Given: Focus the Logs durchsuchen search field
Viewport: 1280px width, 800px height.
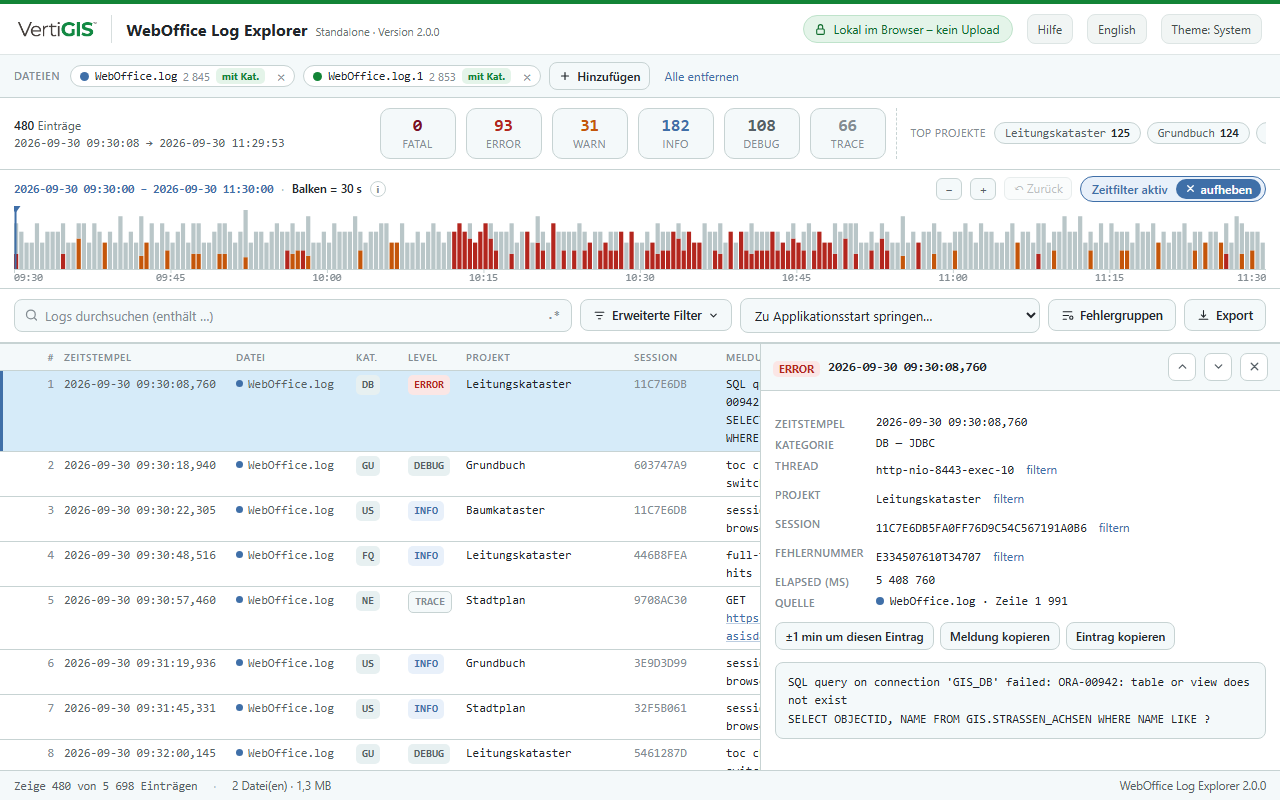Looking at the screenshot, I should click(293, 316).
